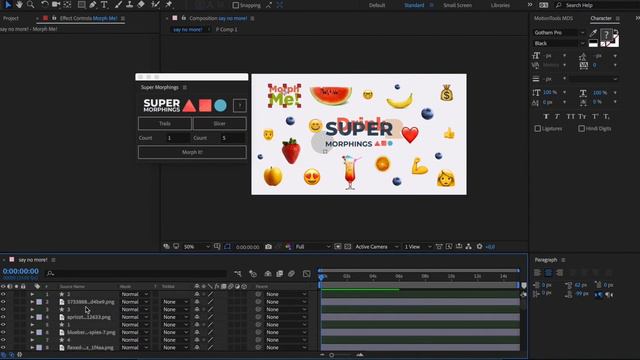The width and height of the screenshot is (640, 360).
Task: Open the composition mini-flowchart icon in timeline
Action: pos(238,274)
